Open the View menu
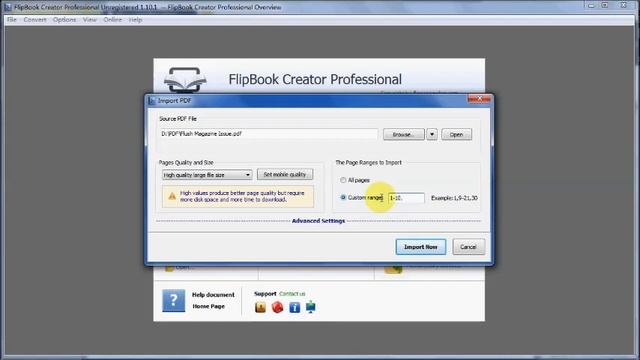 [x=90, y=20]
